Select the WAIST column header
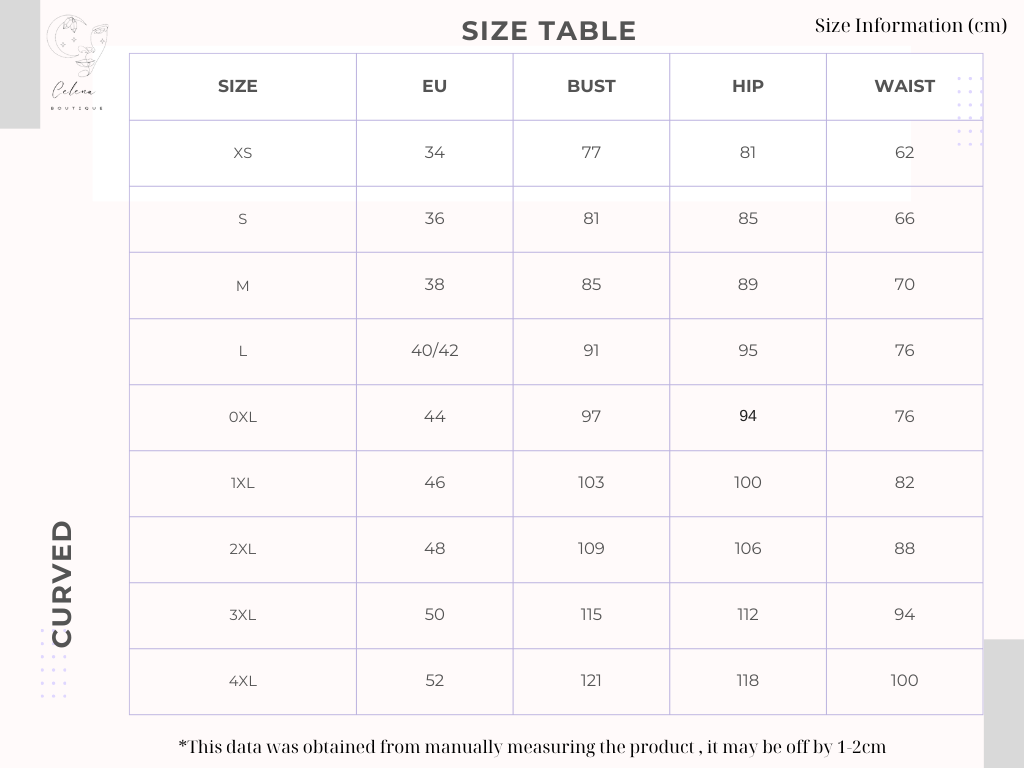 coord(904,86)
